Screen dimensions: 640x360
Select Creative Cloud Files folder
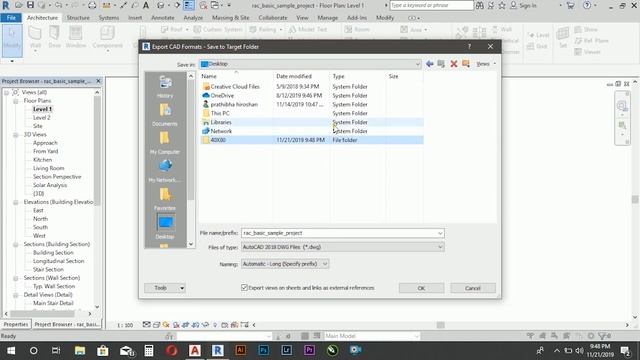coord(312,87)
